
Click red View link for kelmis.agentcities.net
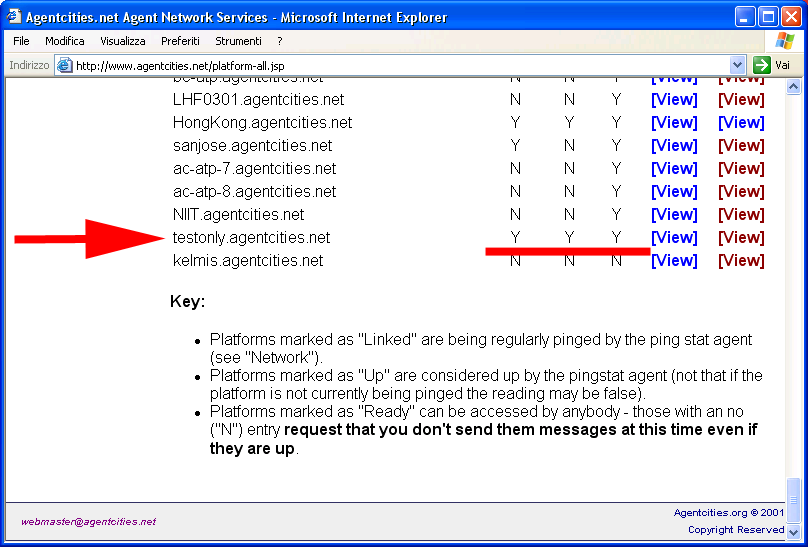point(741,261)
